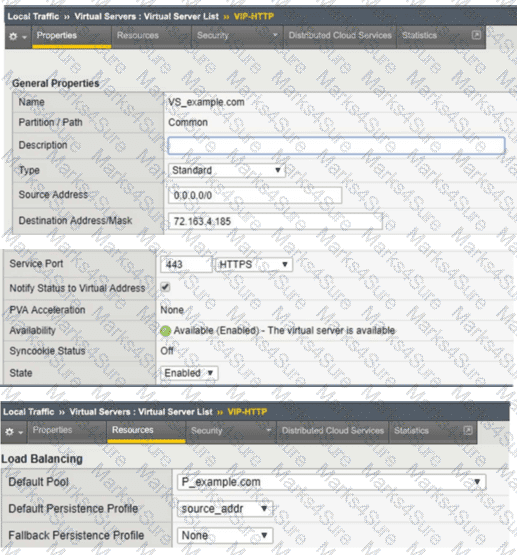Switch to the Resources tab in upper bar
Viewport: 517px width, 555px height.
[138, 35]
